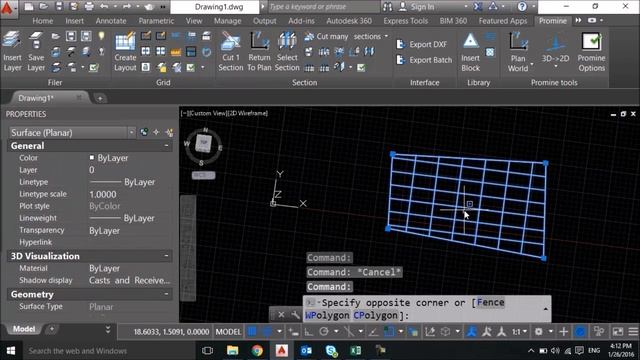Open the Insert Block library tool

pyautogui.click(x=470, y=51)
